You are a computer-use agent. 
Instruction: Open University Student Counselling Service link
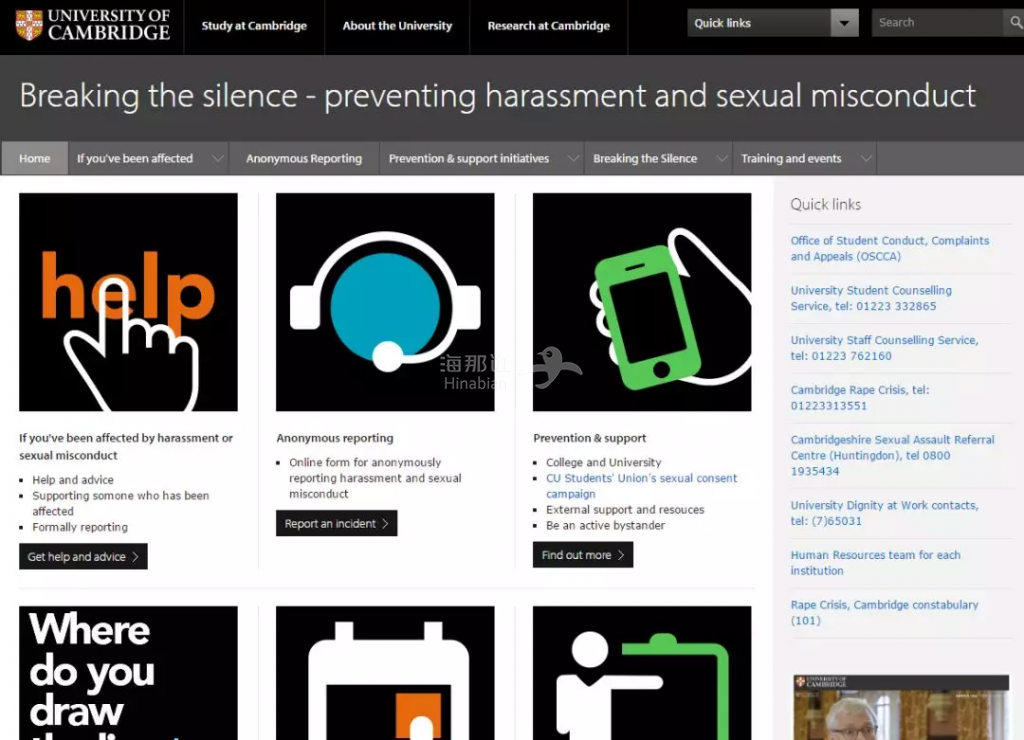[871, 298]
